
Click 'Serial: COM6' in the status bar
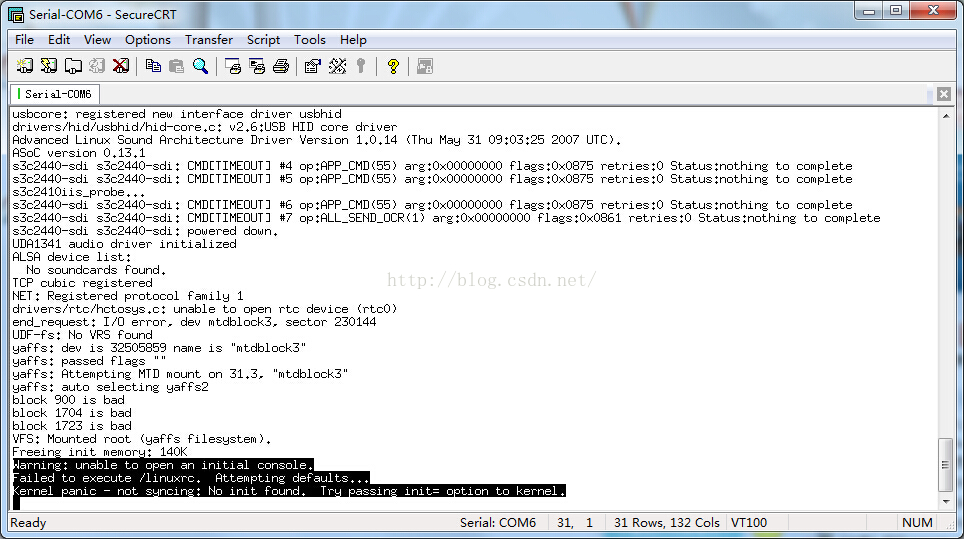click(498, 523)
